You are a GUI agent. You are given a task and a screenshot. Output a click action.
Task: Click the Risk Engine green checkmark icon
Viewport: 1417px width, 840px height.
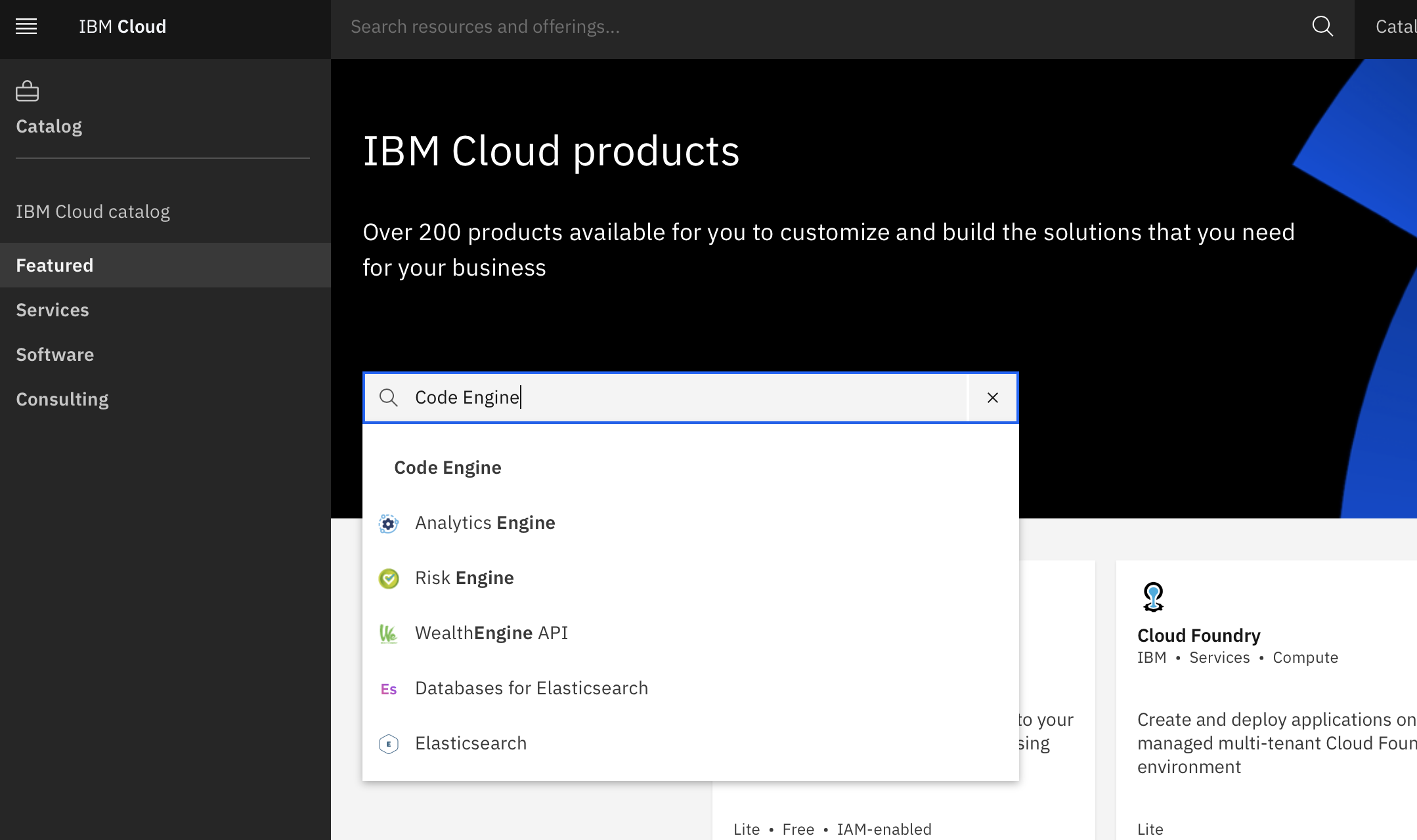(389, 579)
